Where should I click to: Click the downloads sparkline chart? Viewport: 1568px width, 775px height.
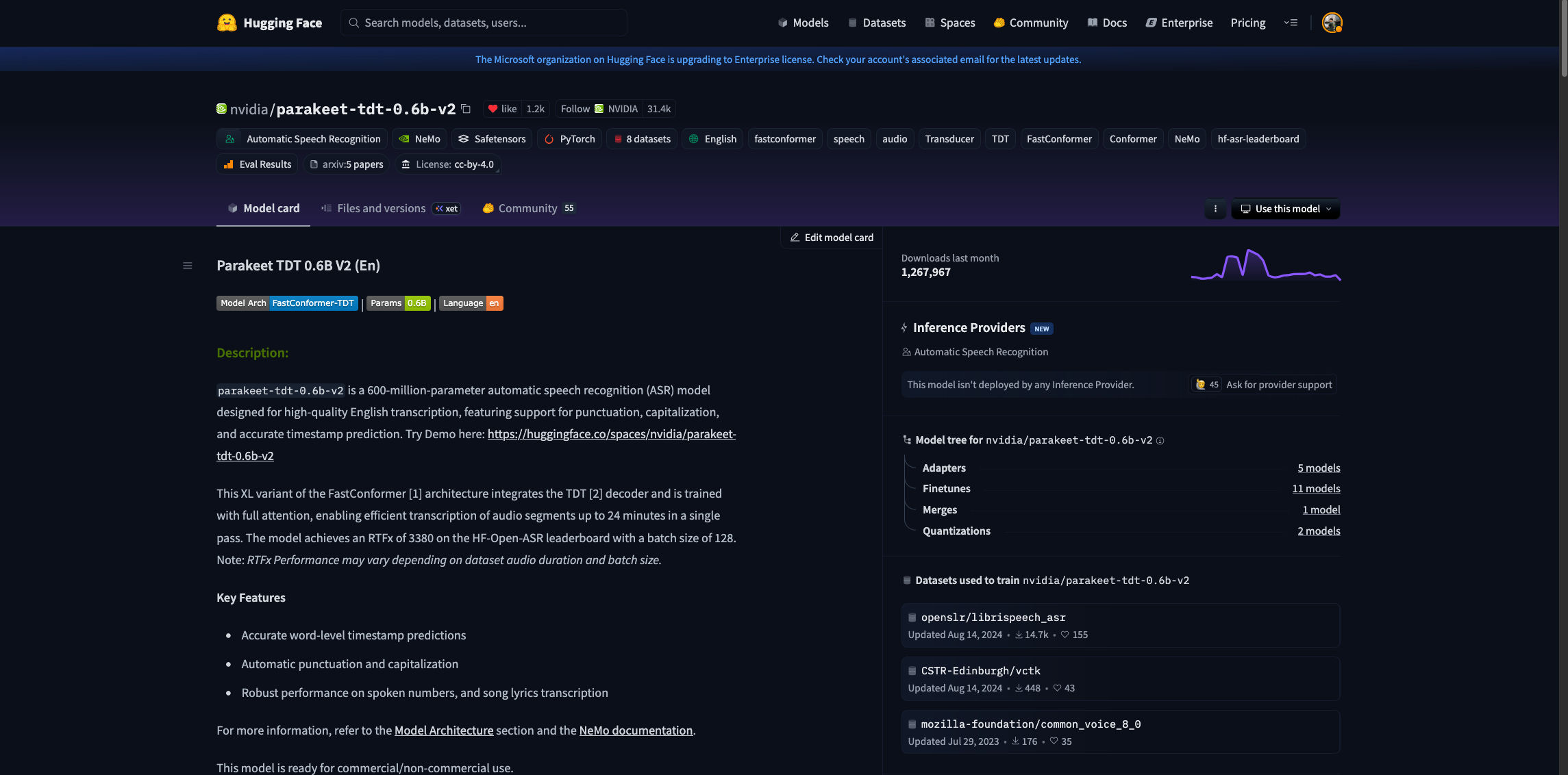pyautogui.click(x=1265, y=265)
